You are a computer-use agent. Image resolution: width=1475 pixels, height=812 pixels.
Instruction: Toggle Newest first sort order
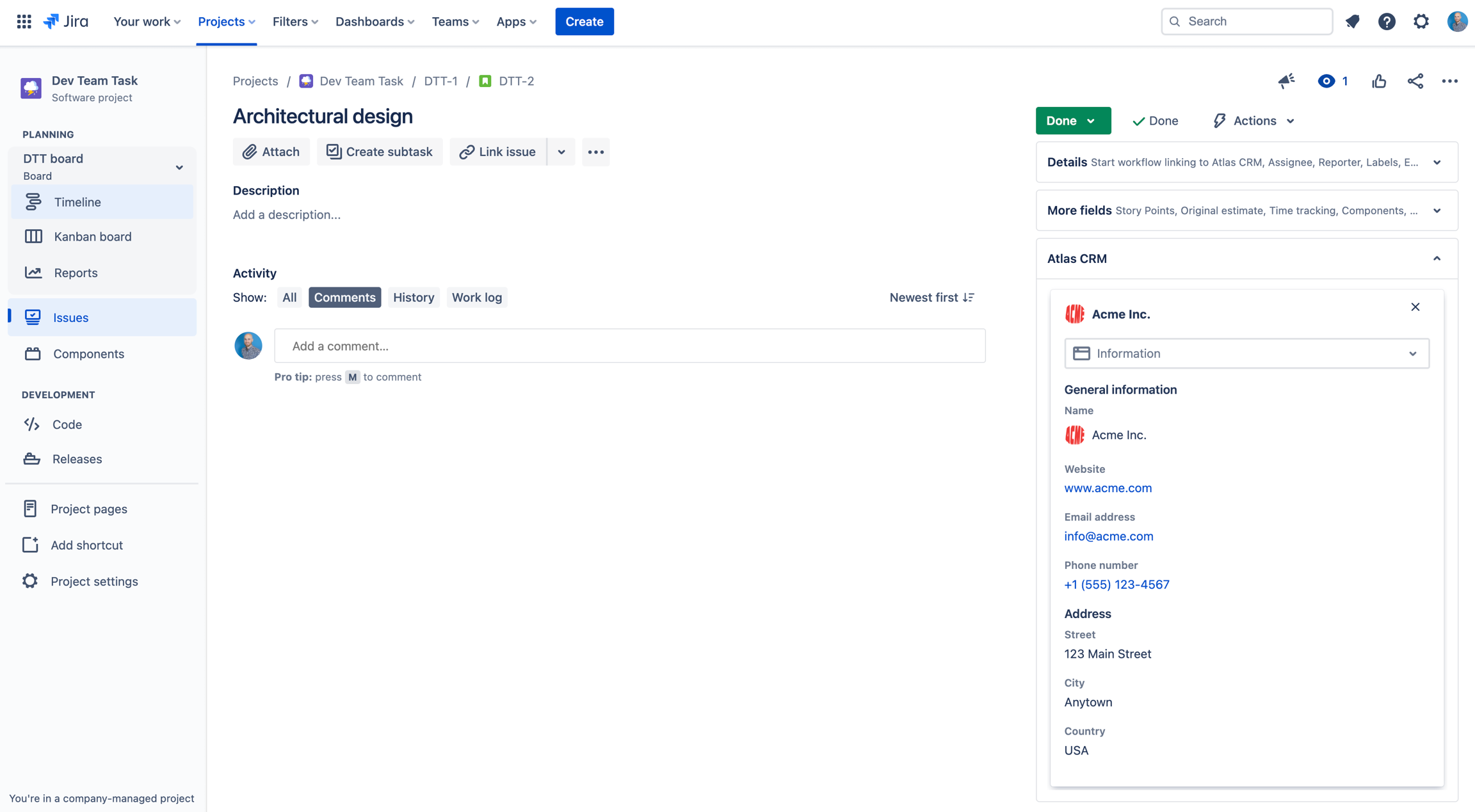931,298
